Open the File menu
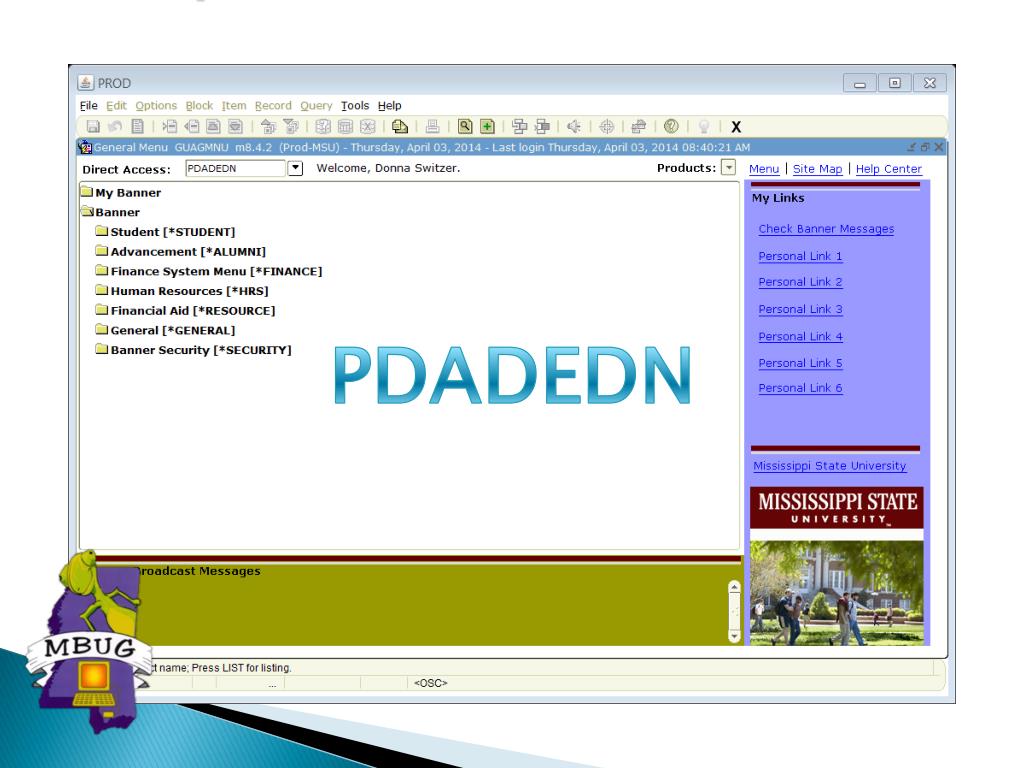The image size is (1024, 768). [x=89, y=106]
